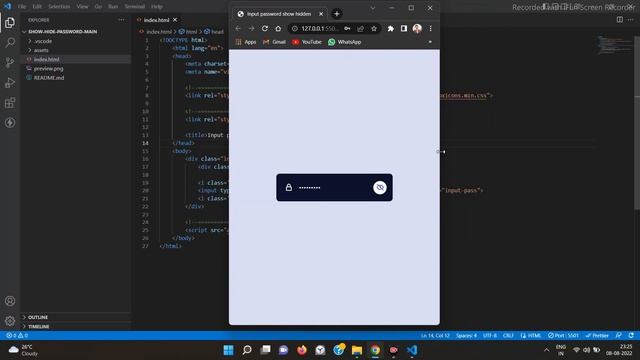This screenshot has width=640, height=360.
Task: Show hidden system tray icons
Action: click(547, 350)
